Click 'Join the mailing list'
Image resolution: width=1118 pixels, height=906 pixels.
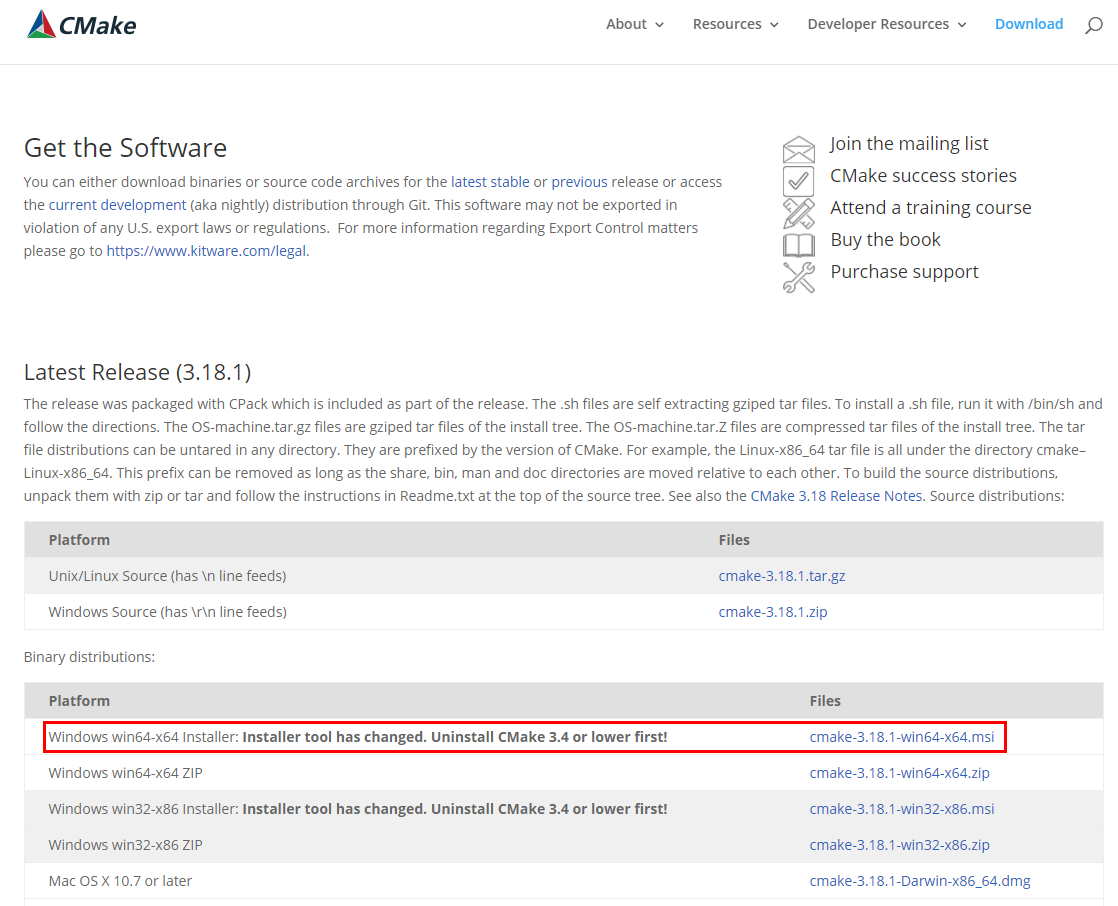(x=909, y=144)
